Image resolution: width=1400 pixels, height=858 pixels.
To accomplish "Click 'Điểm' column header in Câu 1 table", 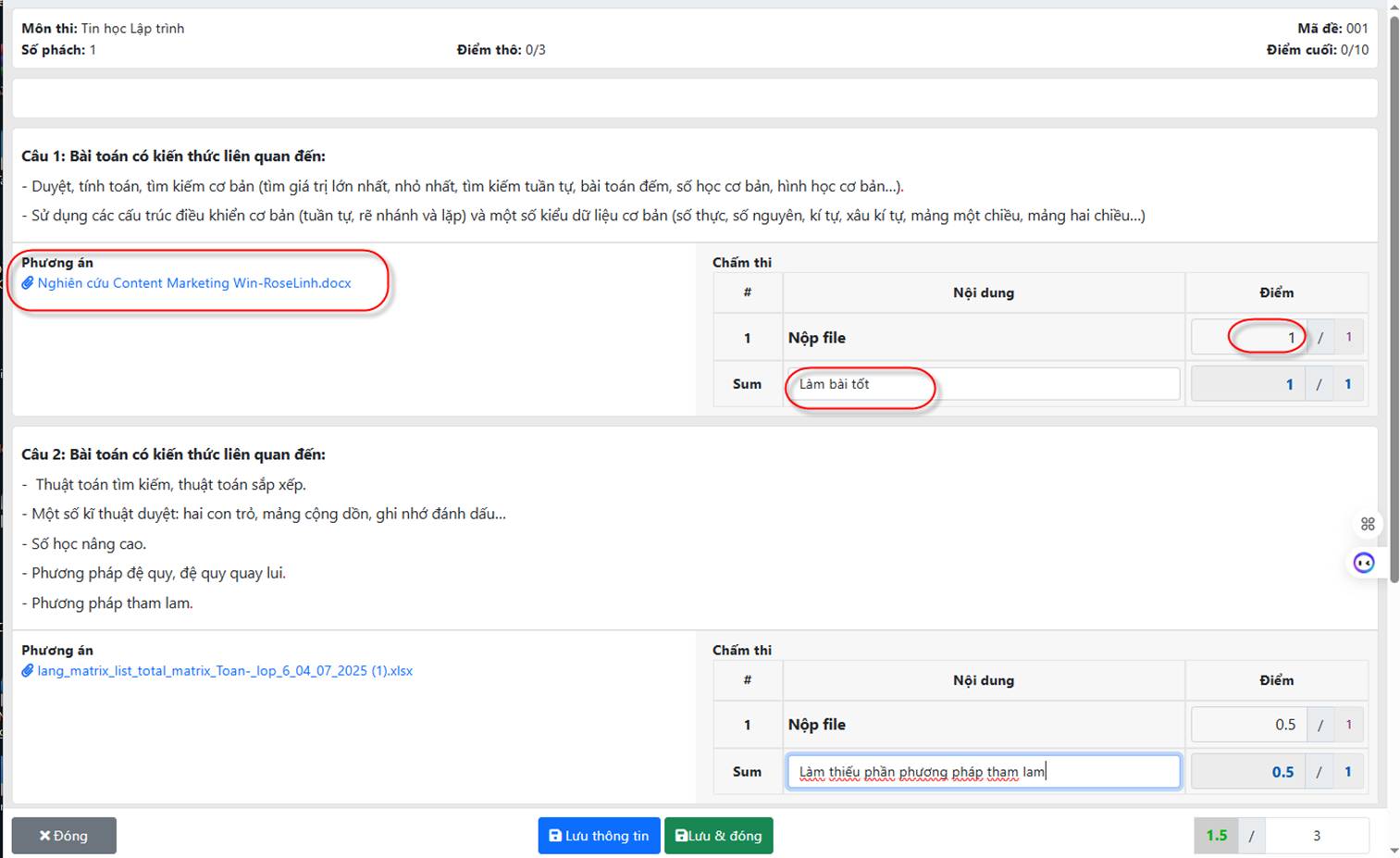I will point(1276,292).
